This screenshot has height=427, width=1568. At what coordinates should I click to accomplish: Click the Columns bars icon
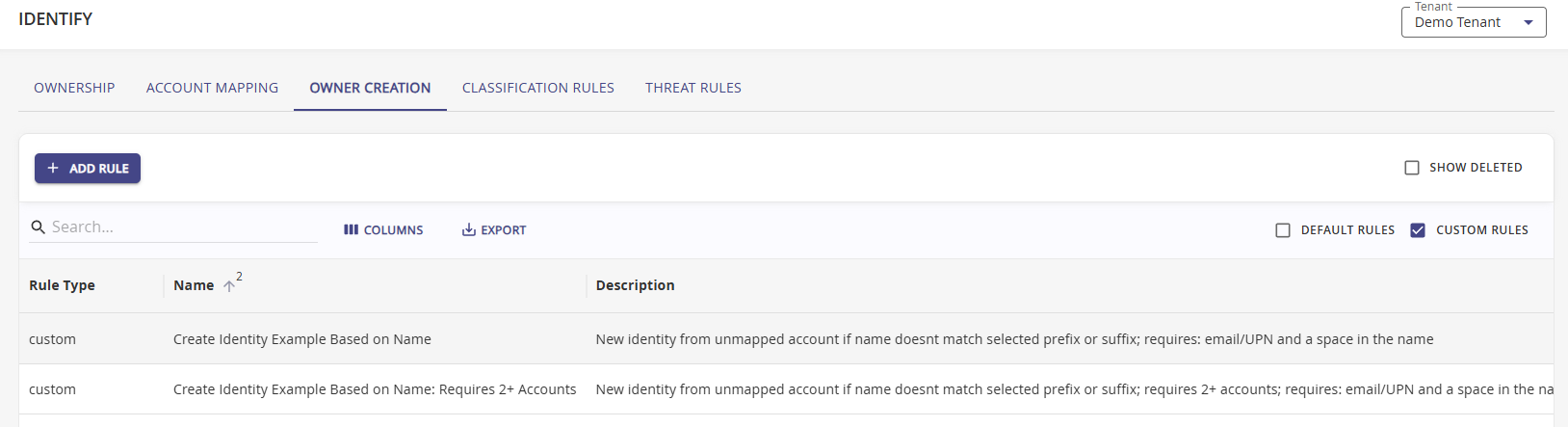pos(351,230)
